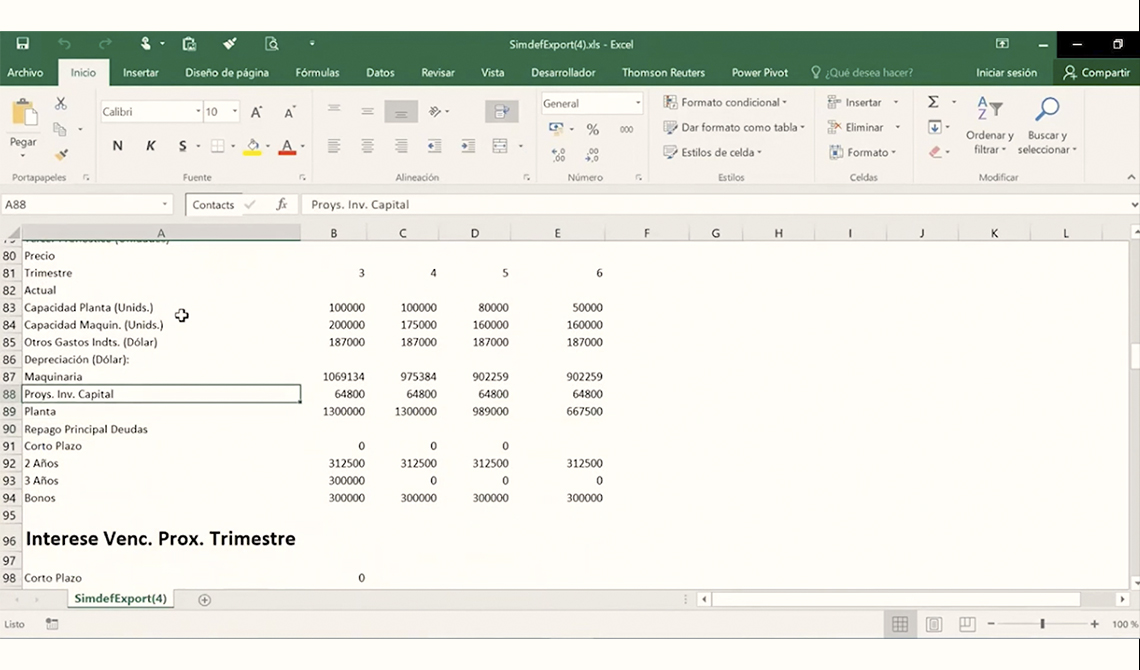Increase indent in cell

coord(468,146)
